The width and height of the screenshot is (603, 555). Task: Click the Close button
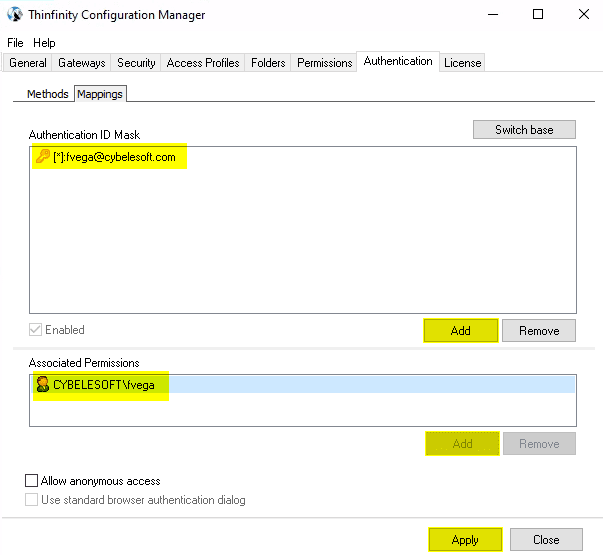(x=546, y=540)
